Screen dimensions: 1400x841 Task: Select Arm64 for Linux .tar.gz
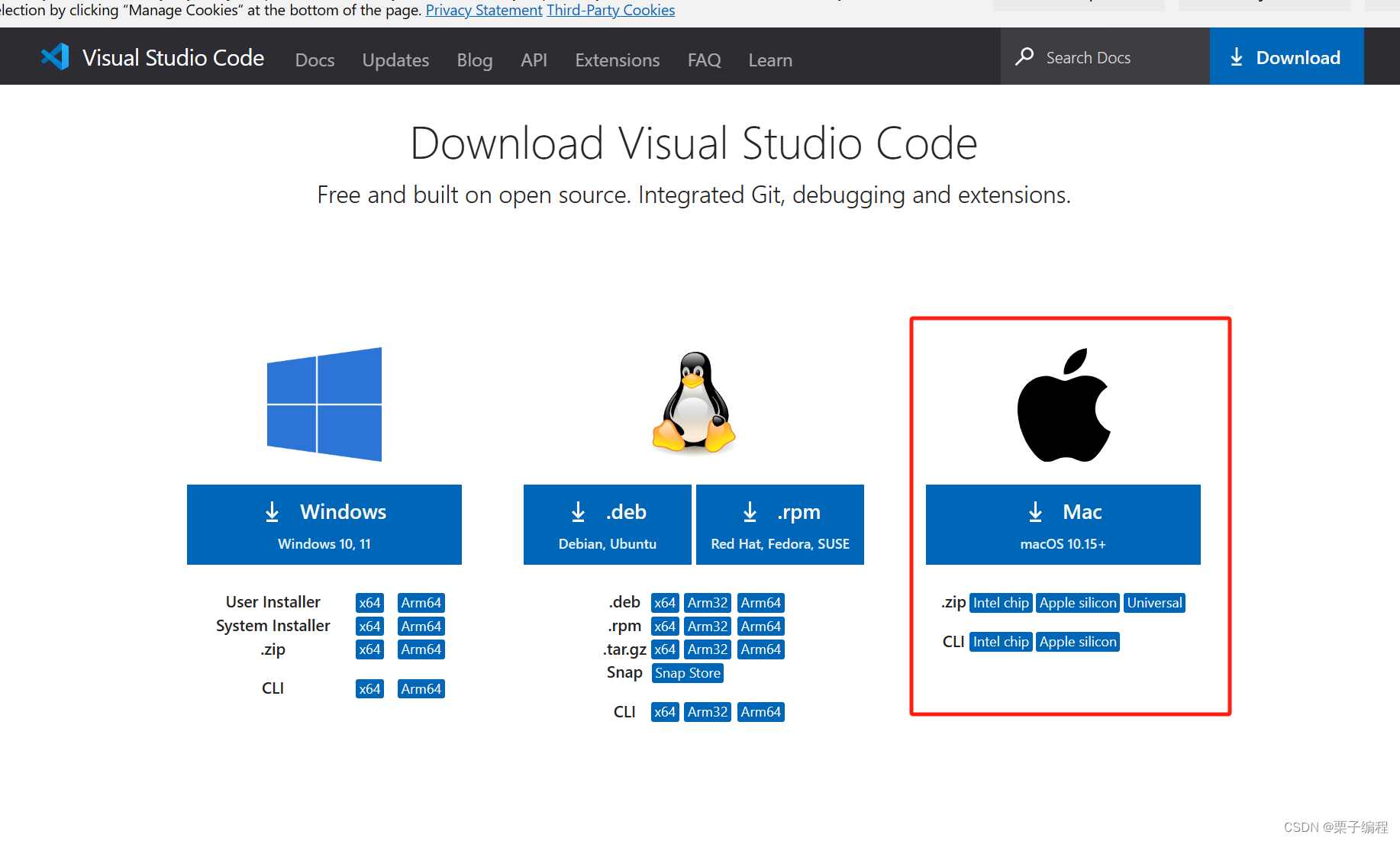pyautogui.click(x=761, y=649)
